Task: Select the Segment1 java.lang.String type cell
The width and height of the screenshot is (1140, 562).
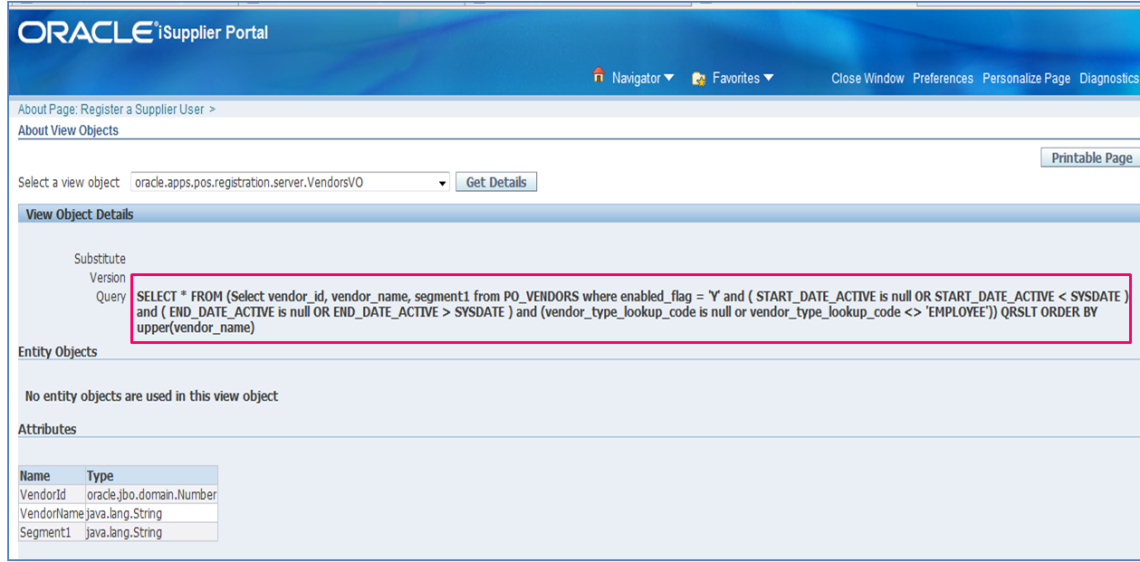Action: click(151, 532)
